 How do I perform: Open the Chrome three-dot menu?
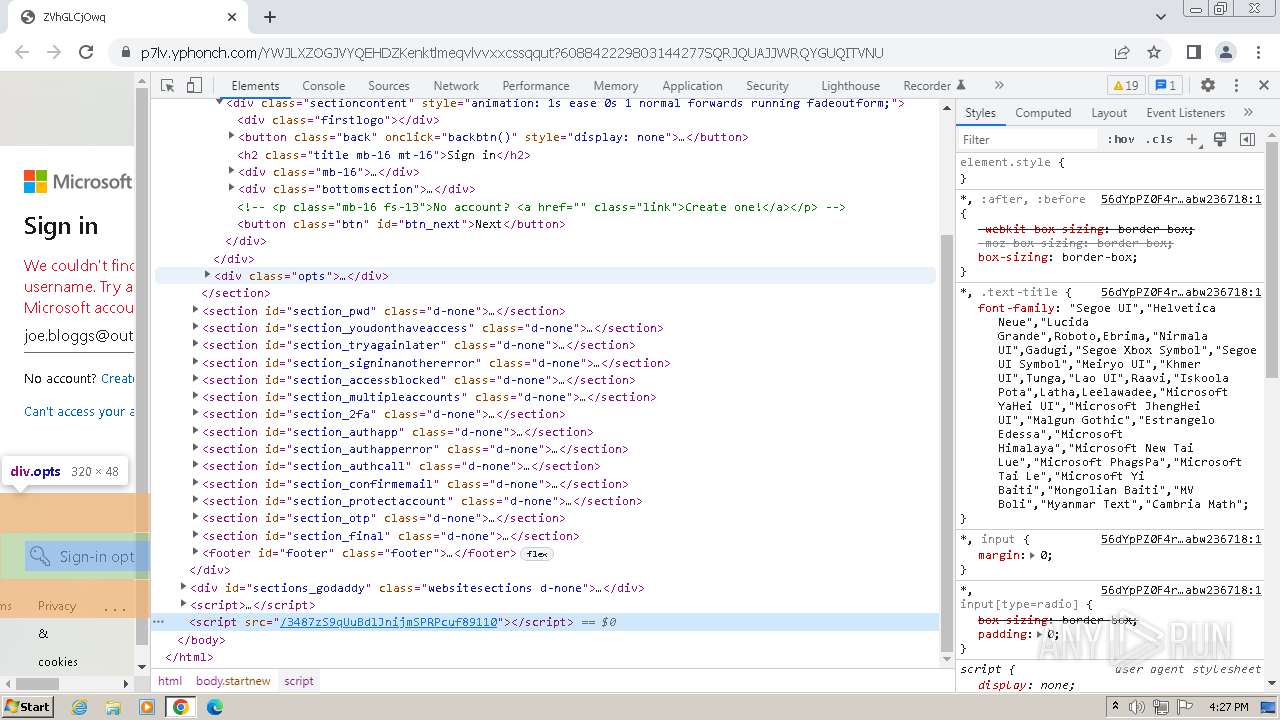(x=1258, y=53)
